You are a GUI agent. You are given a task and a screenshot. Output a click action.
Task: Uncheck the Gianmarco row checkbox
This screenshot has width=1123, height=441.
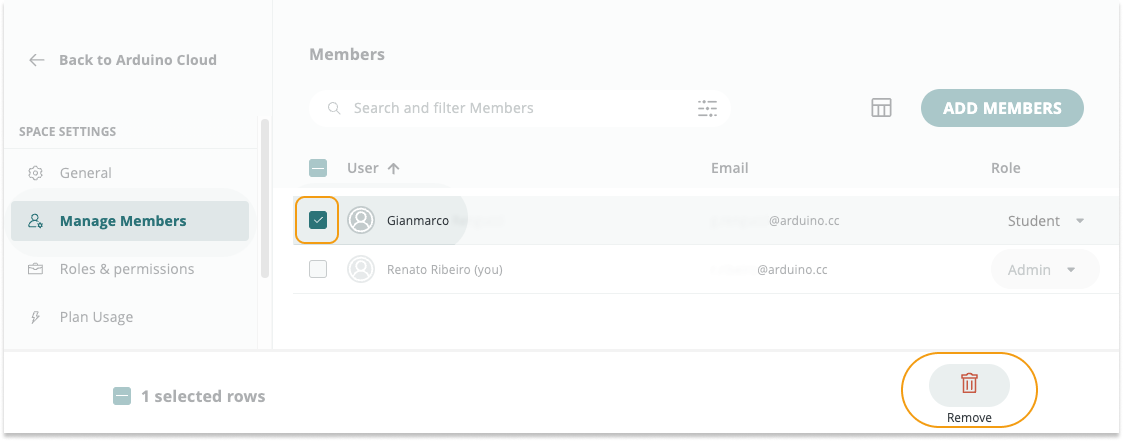coord(318,220)
